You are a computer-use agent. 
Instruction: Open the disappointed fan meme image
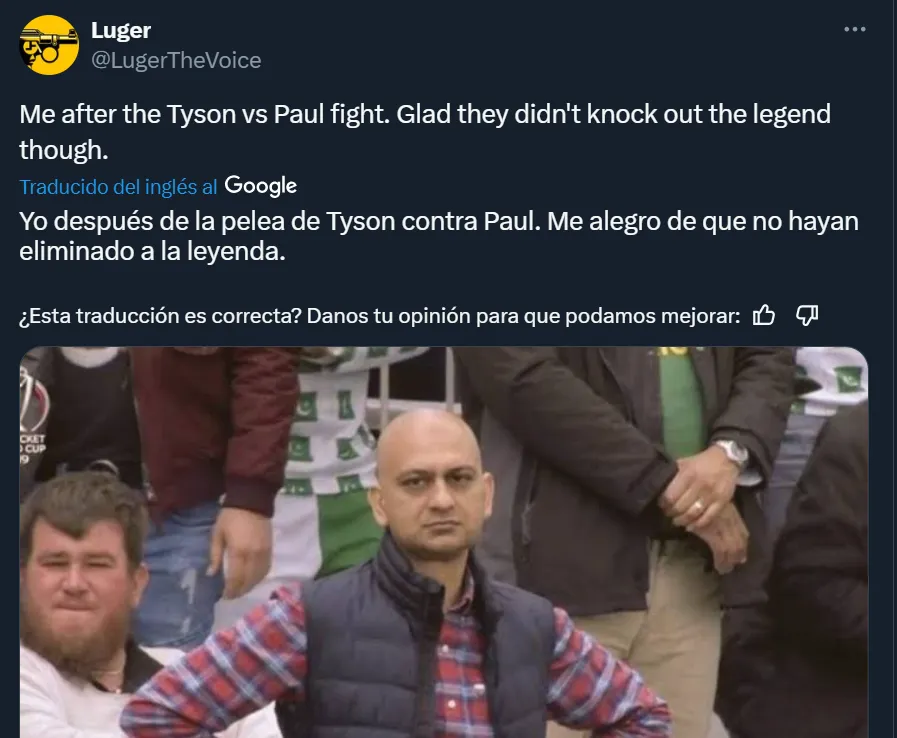tap(444, 542)
